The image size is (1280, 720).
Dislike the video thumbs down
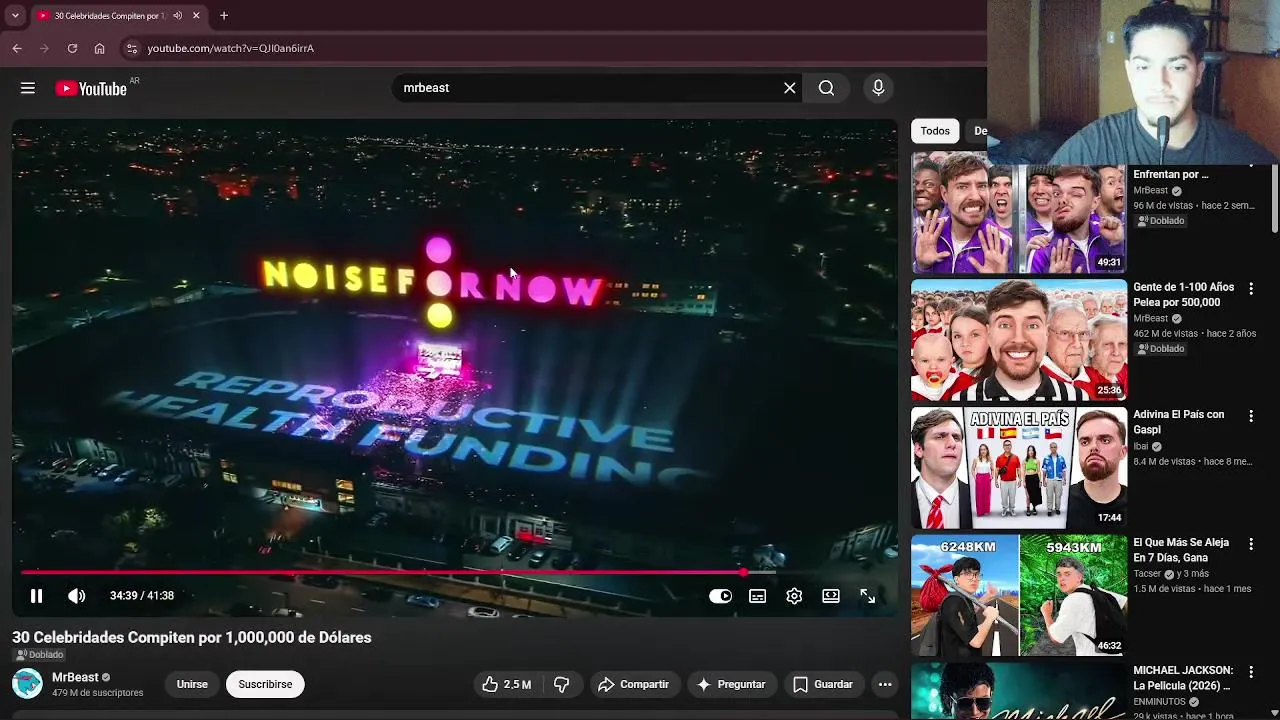tap(562, 685)
